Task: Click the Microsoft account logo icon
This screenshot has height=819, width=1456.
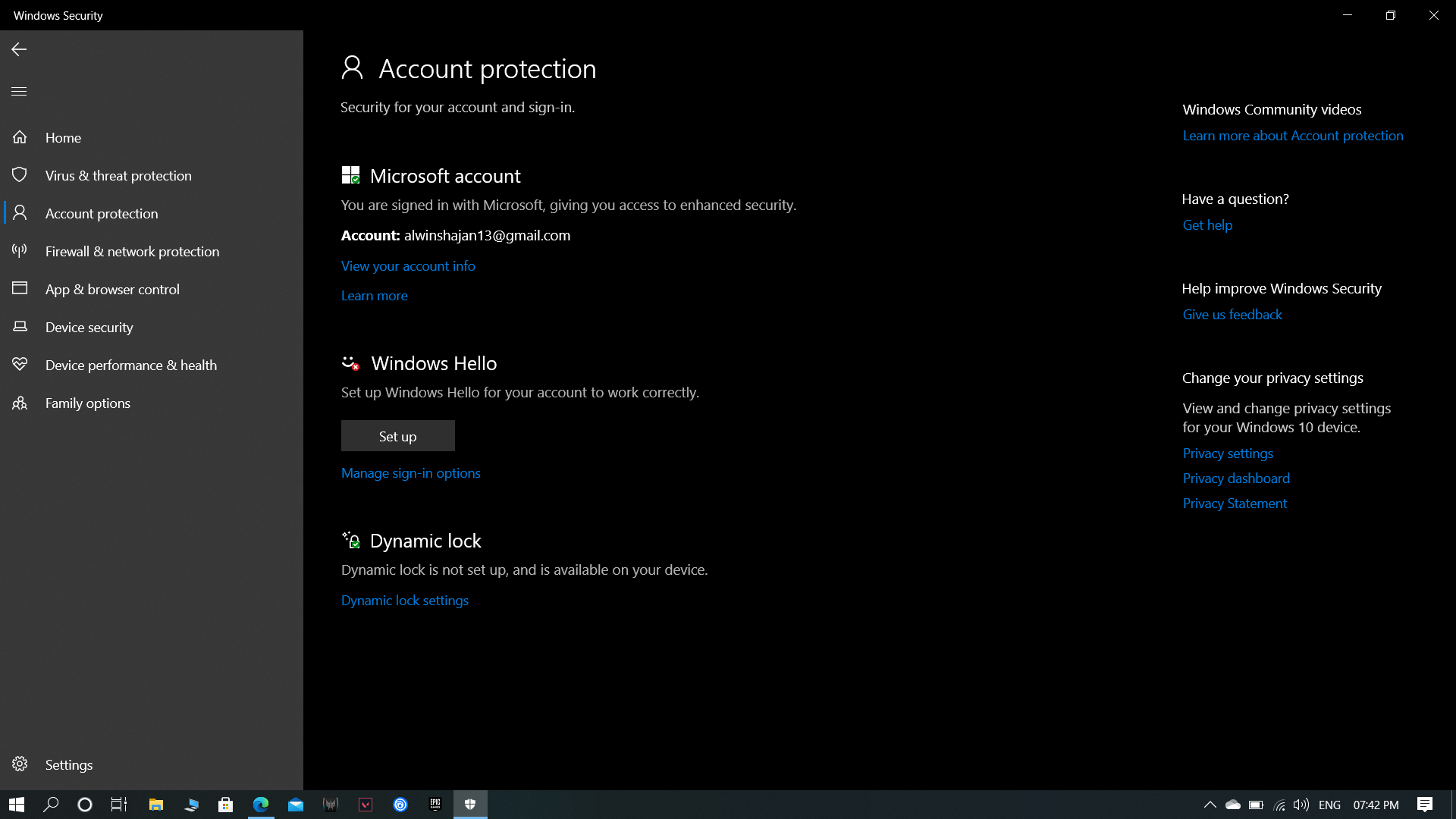Action: coord(350,175)
